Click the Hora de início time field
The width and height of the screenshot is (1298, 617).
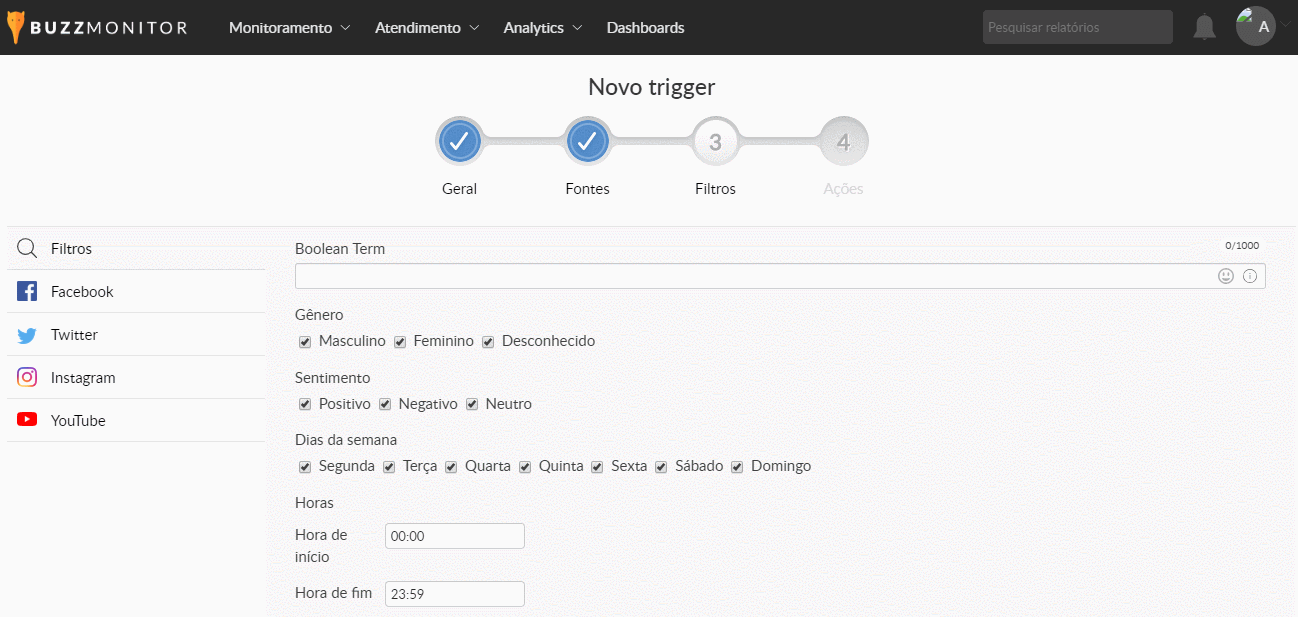(454, 536)
